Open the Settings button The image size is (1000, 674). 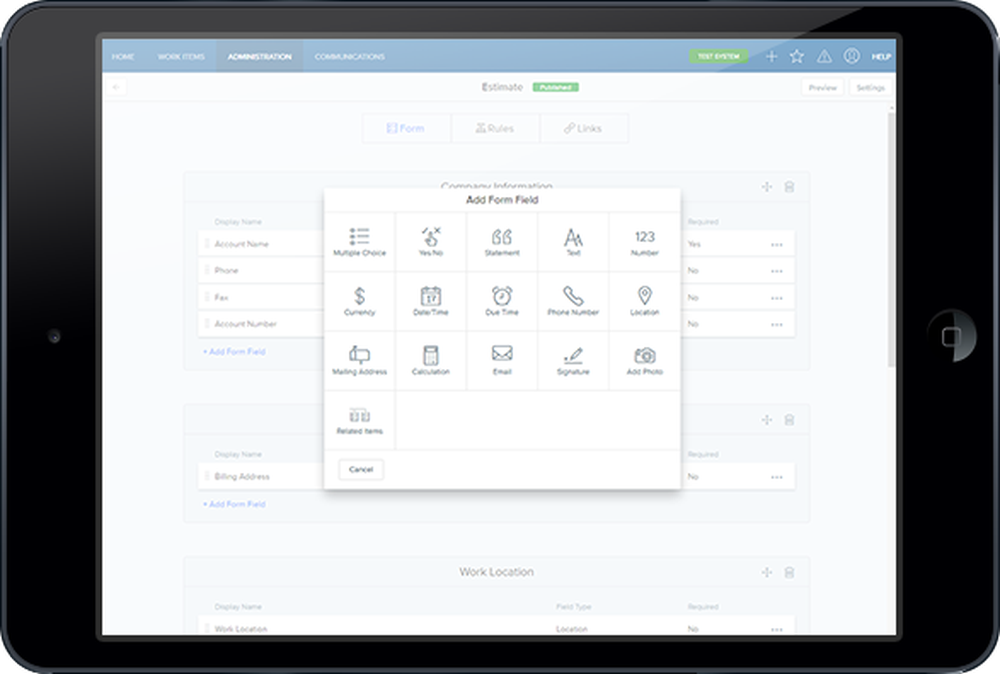(870, 87)
